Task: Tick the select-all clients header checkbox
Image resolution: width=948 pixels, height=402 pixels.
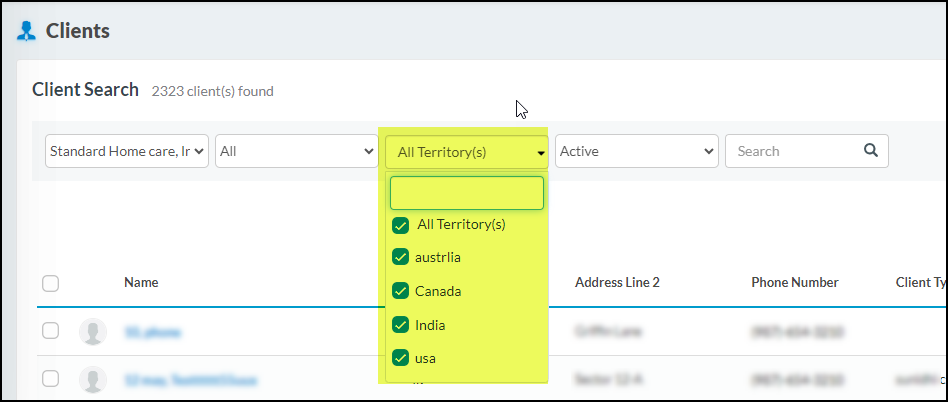Action: pos(51,283)
